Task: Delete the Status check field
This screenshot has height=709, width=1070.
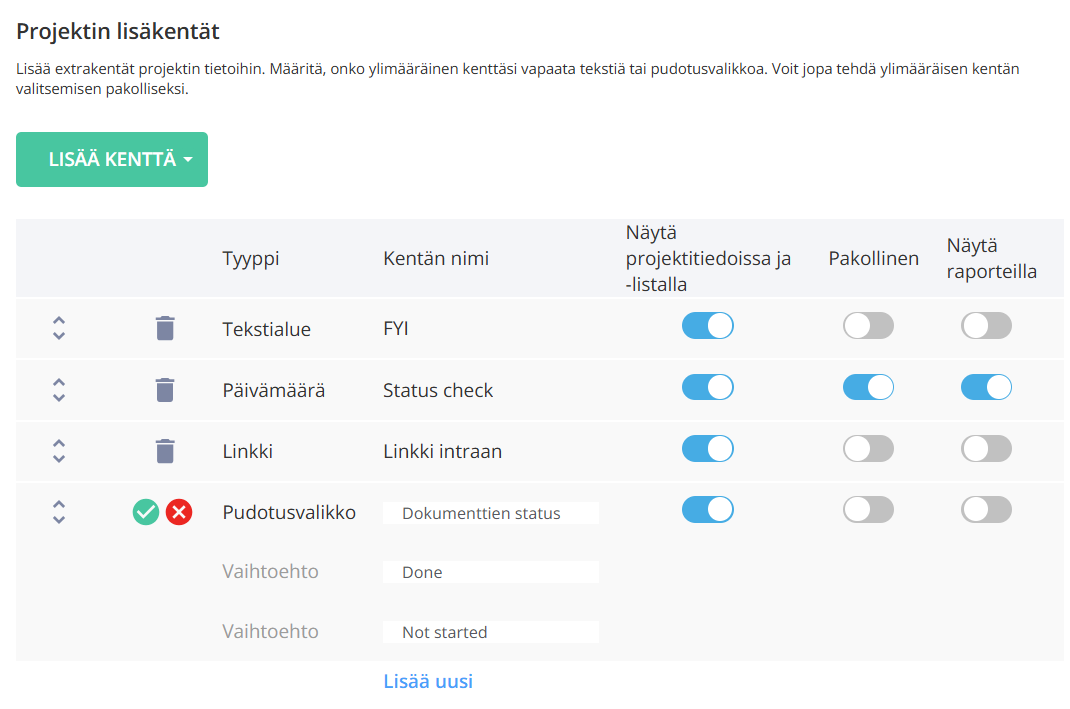Action: click(164, 390)
